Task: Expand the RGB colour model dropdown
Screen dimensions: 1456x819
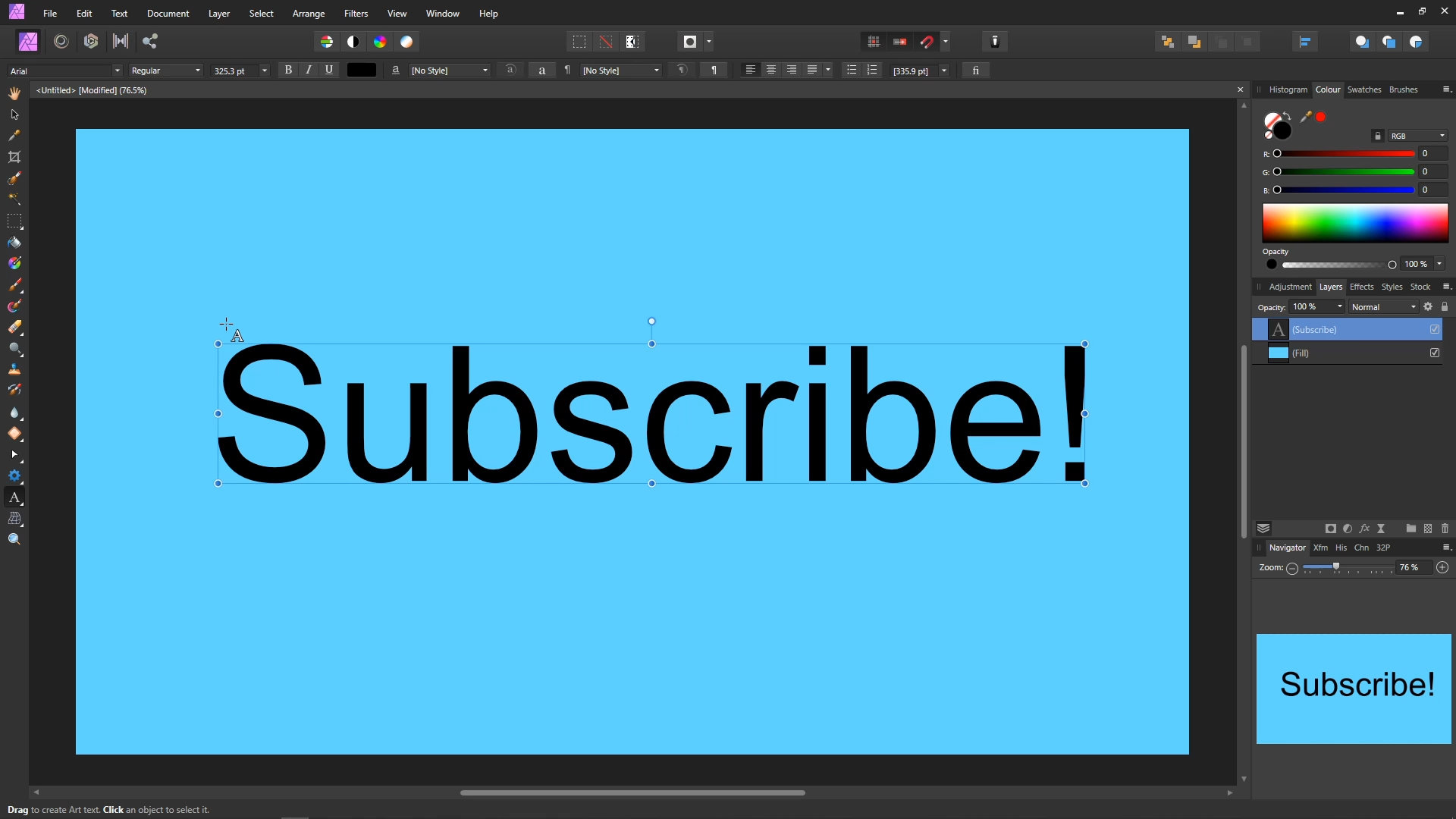Action: (x=1418, y=136)
